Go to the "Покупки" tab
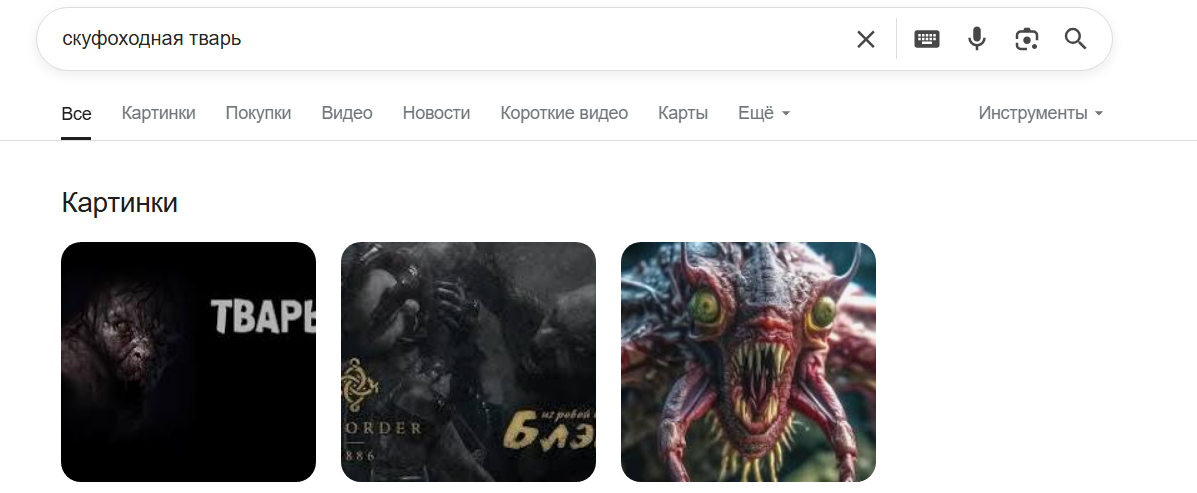 coord(258,113)
